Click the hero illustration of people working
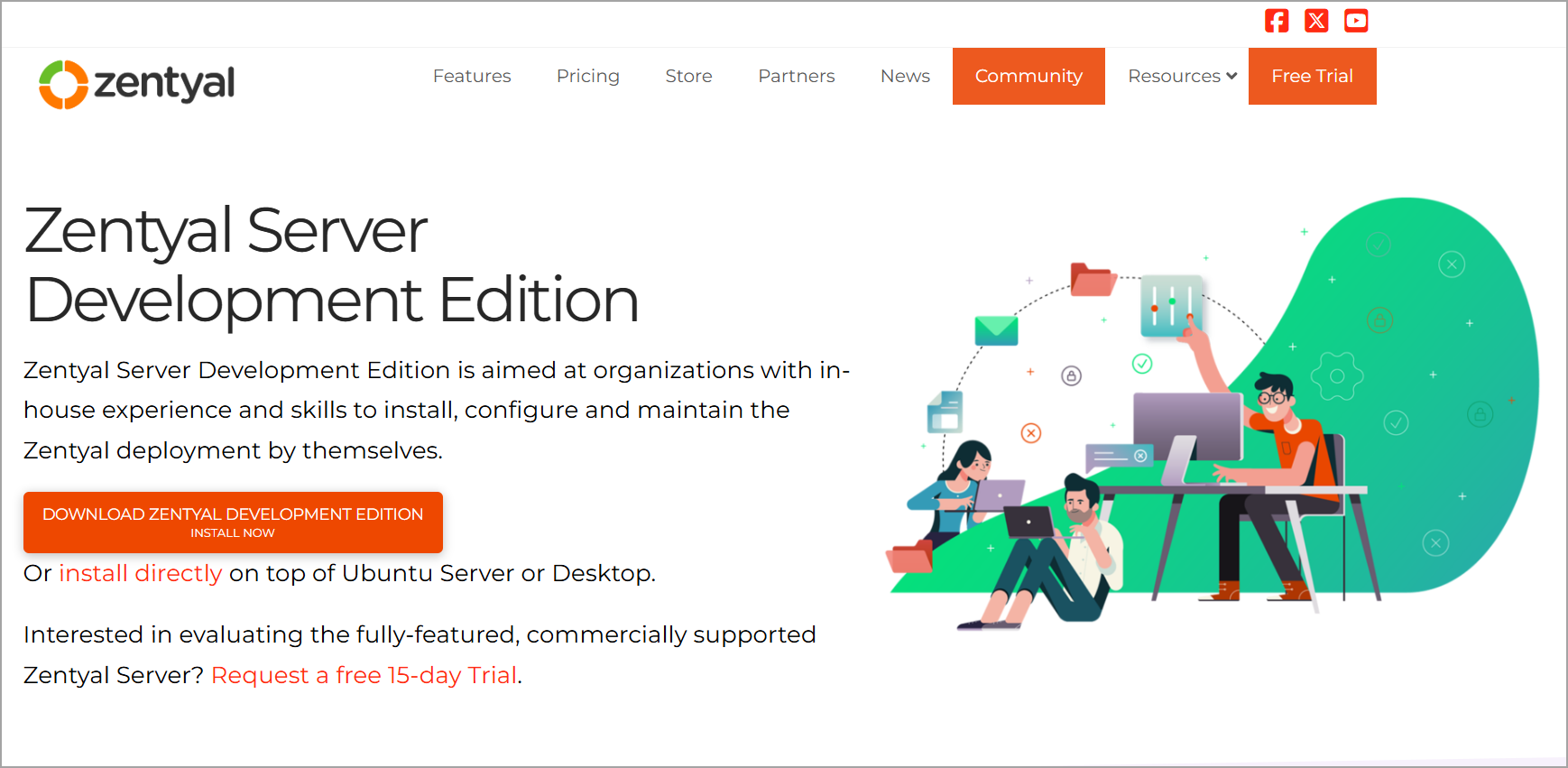This screenshot has height=768, width=1568. [x=1212, y=412]
